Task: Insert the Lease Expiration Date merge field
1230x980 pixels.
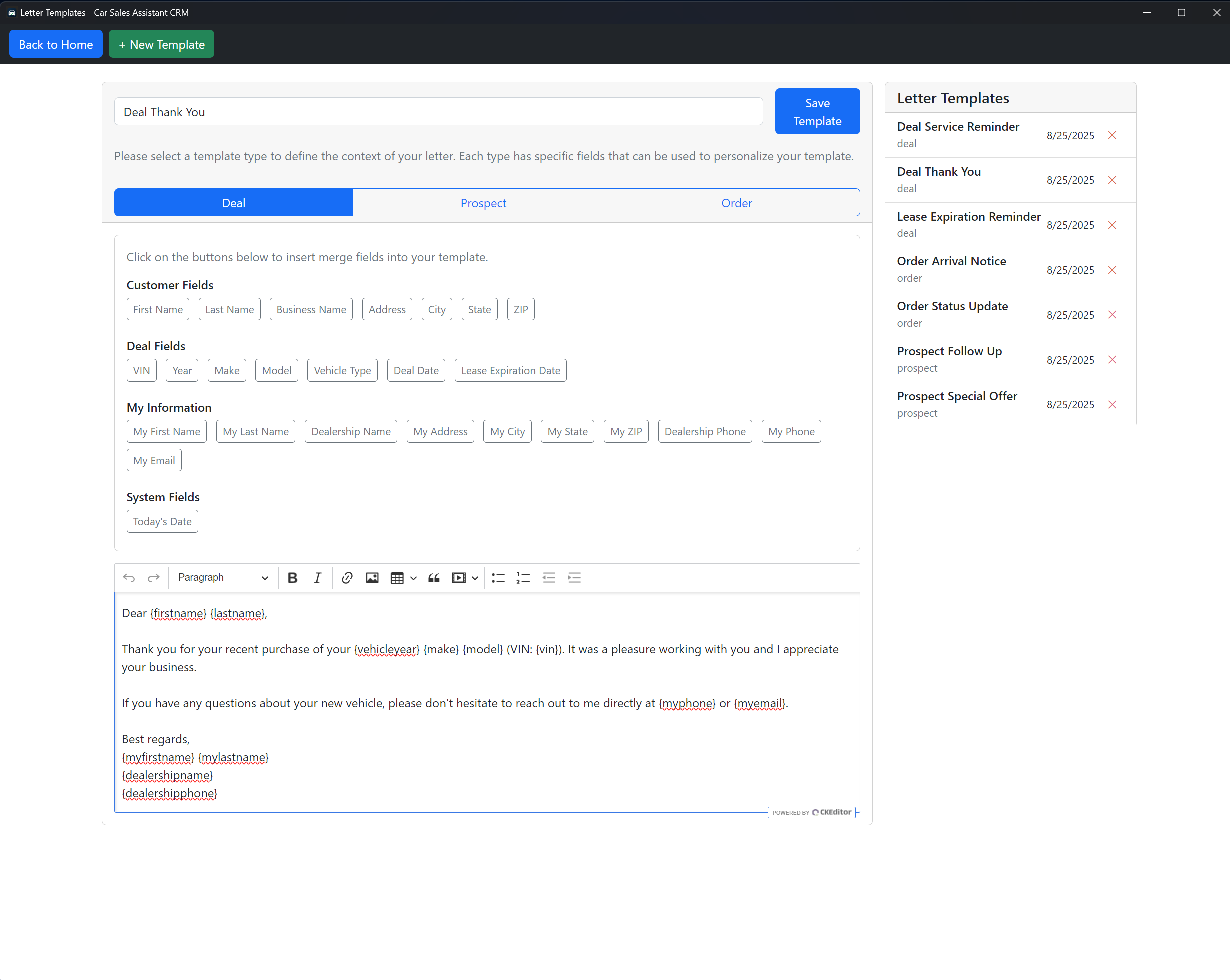Action: coord(510,371)
